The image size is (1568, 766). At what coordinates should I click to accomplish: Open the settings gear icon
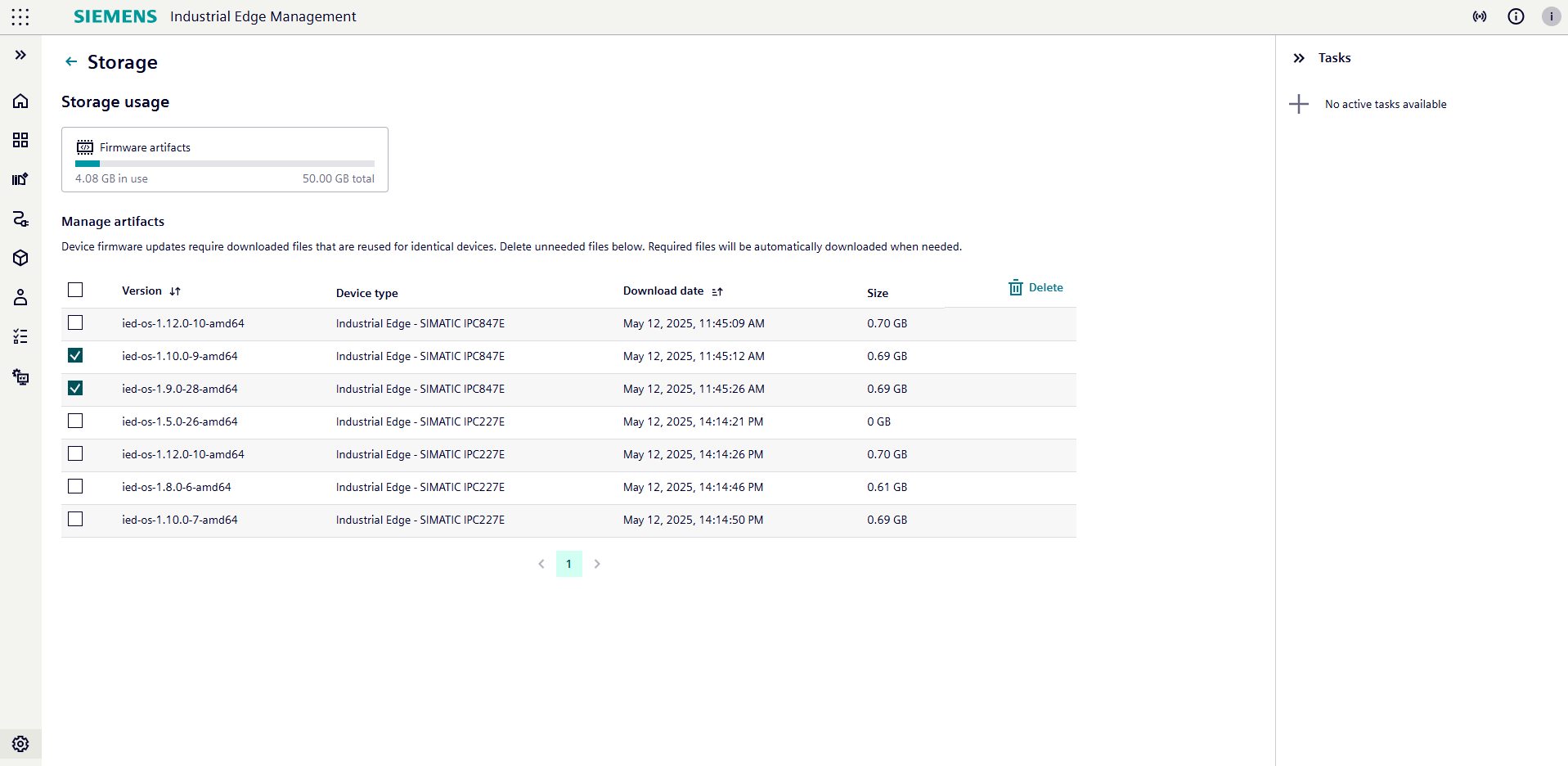pyautogui.click(x=20, y=744)
